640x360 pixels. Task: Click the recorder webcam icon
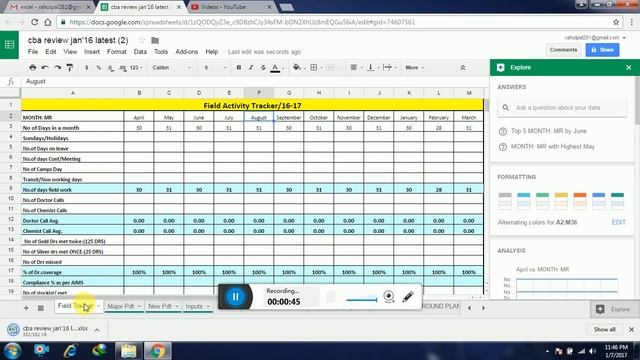pyautogui.click(x=389, y=297)
